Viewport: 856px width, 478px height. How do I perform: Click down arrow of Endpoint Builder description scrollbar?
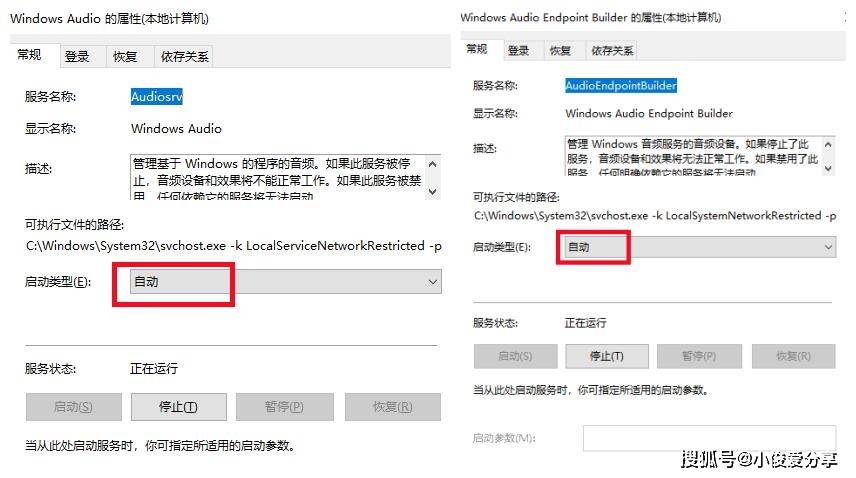828,169
